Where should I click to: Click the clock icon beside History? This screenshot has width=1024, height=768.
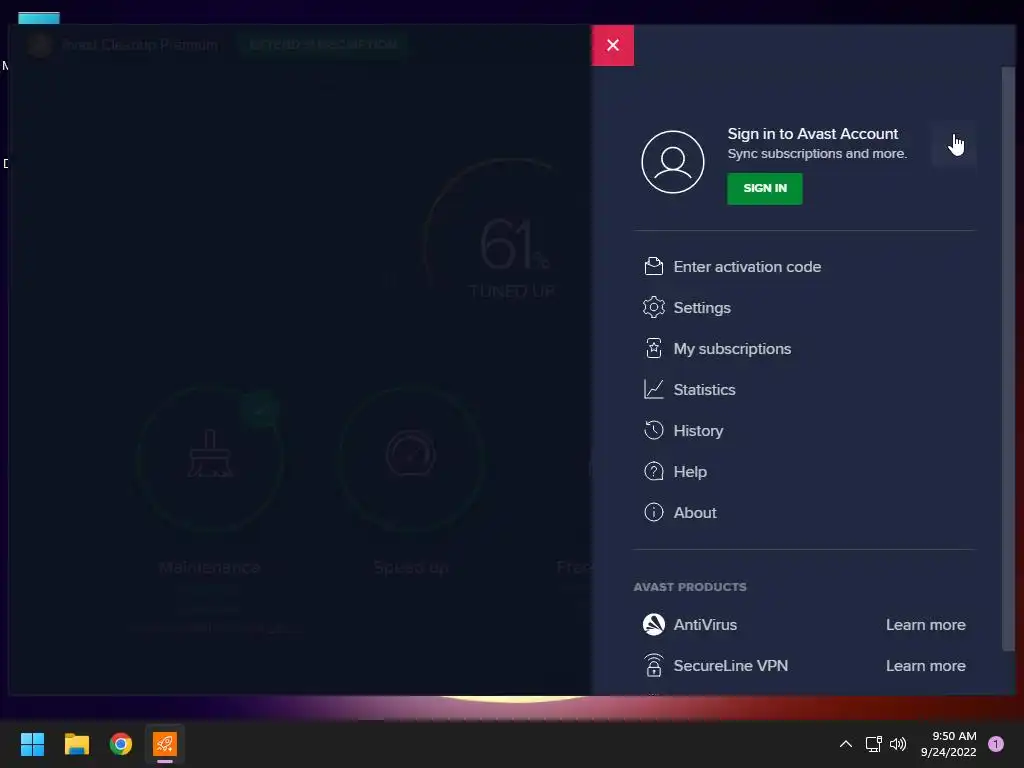point(654,430)
